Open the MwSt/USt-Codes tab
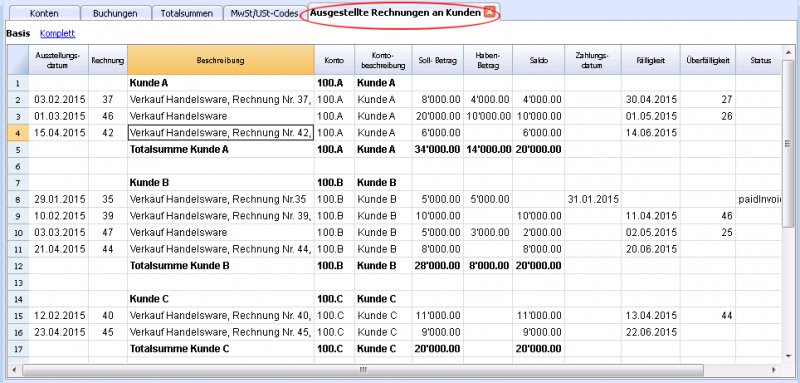The image size is (800, 383). 265,14
